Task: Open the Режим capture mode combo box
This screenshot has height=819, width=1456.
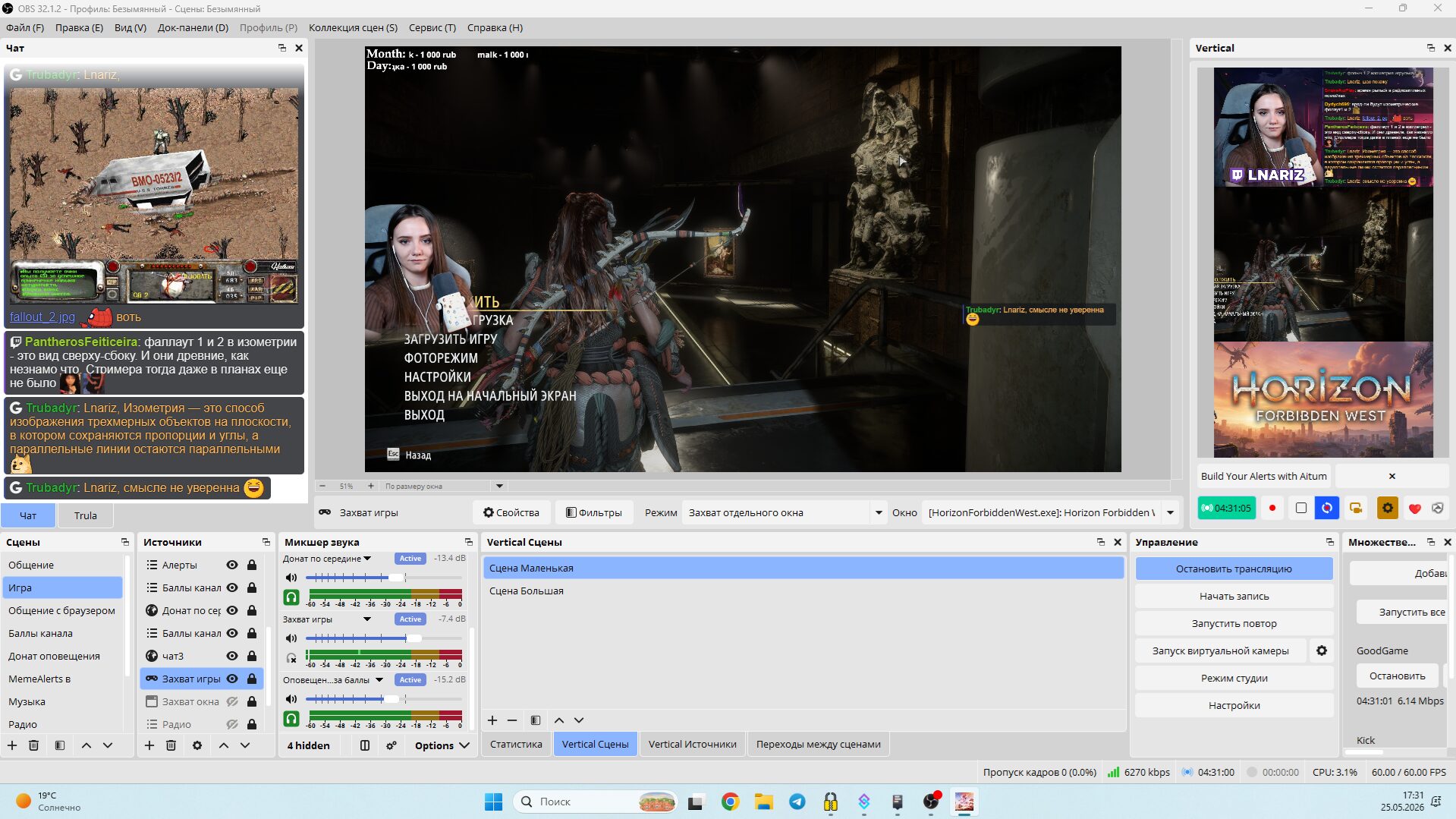Action: pyautogui.click(x=784, y=512)
